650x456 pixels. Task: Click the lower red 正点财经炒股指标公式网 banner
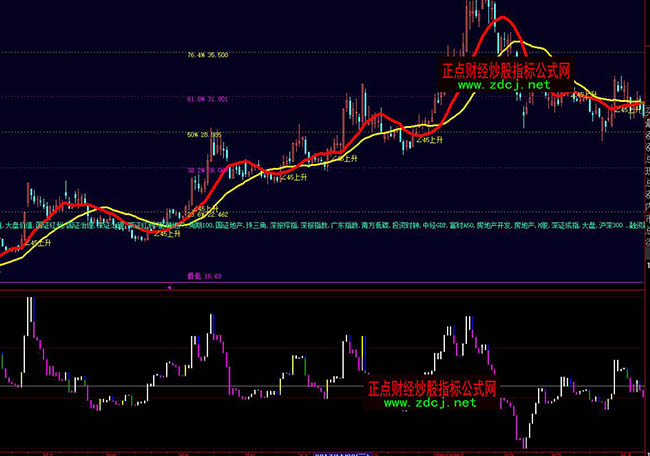pyautogui.click(x=434, y=388)
